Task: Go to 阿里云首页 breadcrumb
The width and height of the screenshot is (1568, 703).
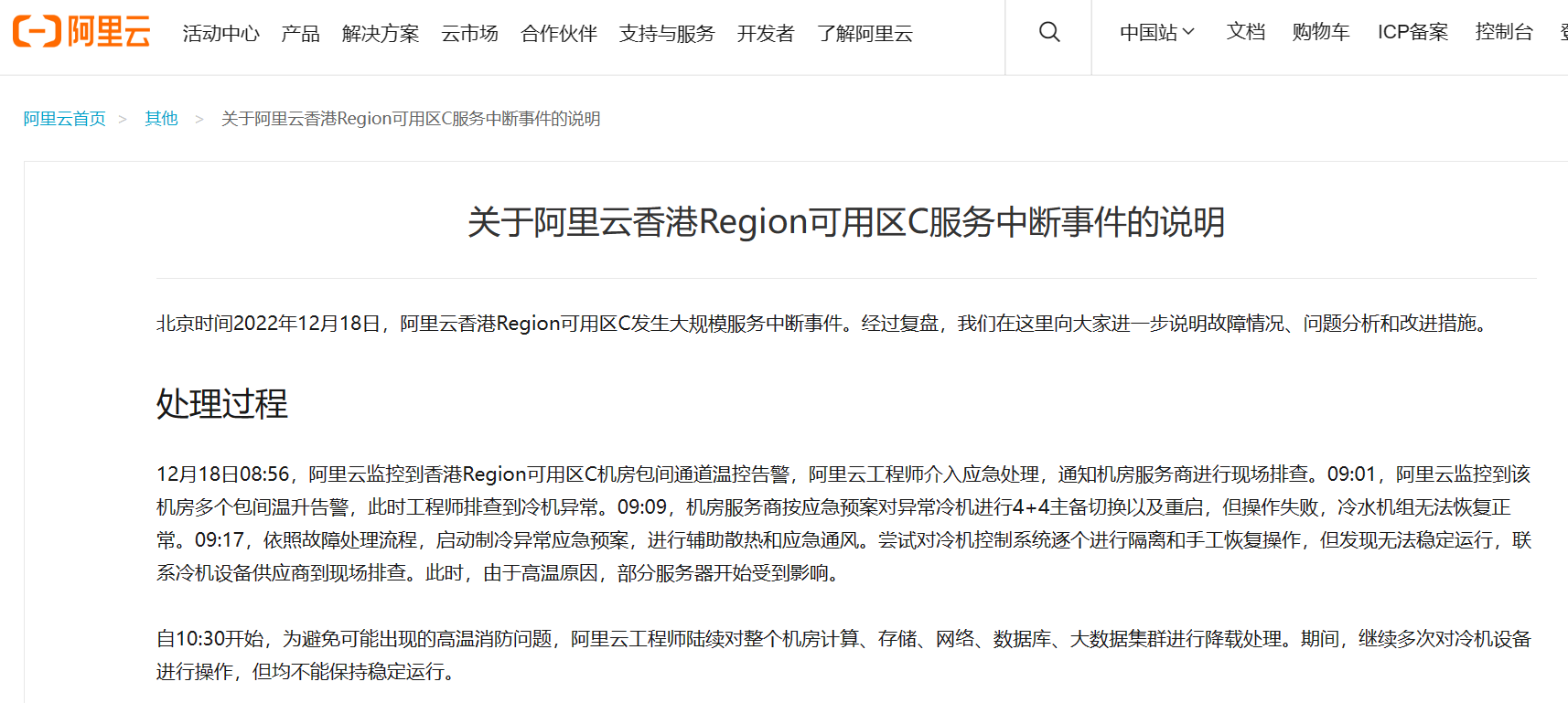Action: 65,119
